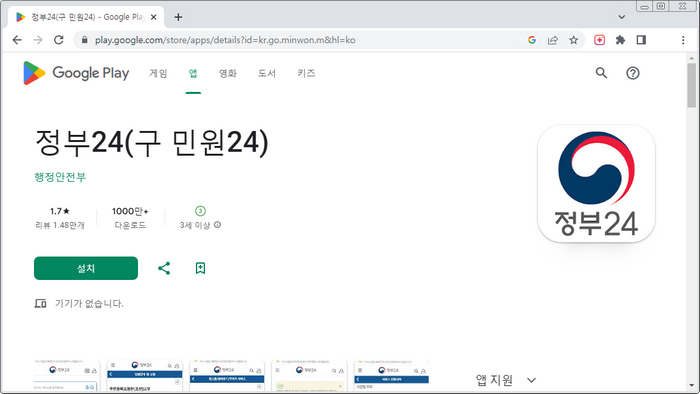
Task: Expand the tab search dropdown arrow
Action: click(x=621, y=17)
